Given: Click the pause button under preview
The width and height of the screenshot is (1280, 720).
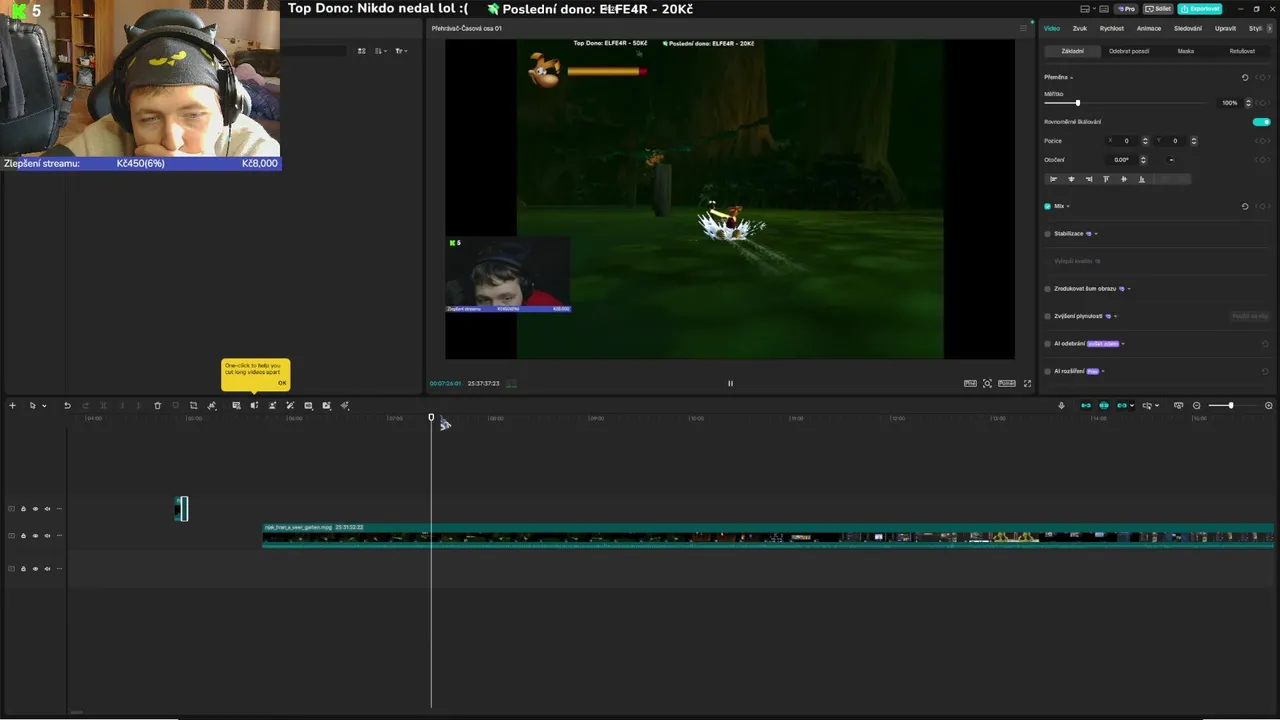Looking at the screenshot, I should (730, 383).
